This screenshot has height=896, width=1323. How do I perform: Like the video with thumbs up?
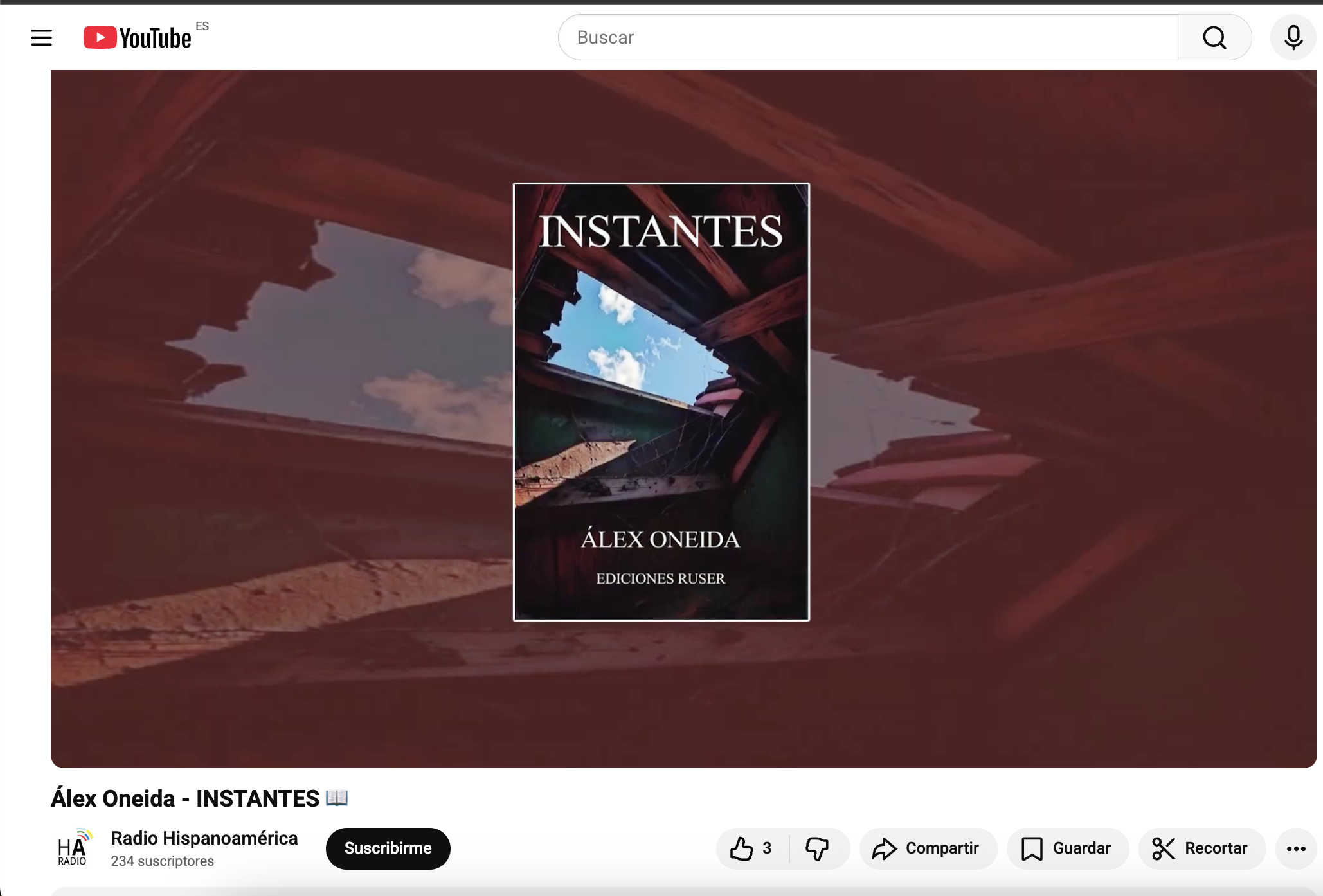tap(751, 848)
